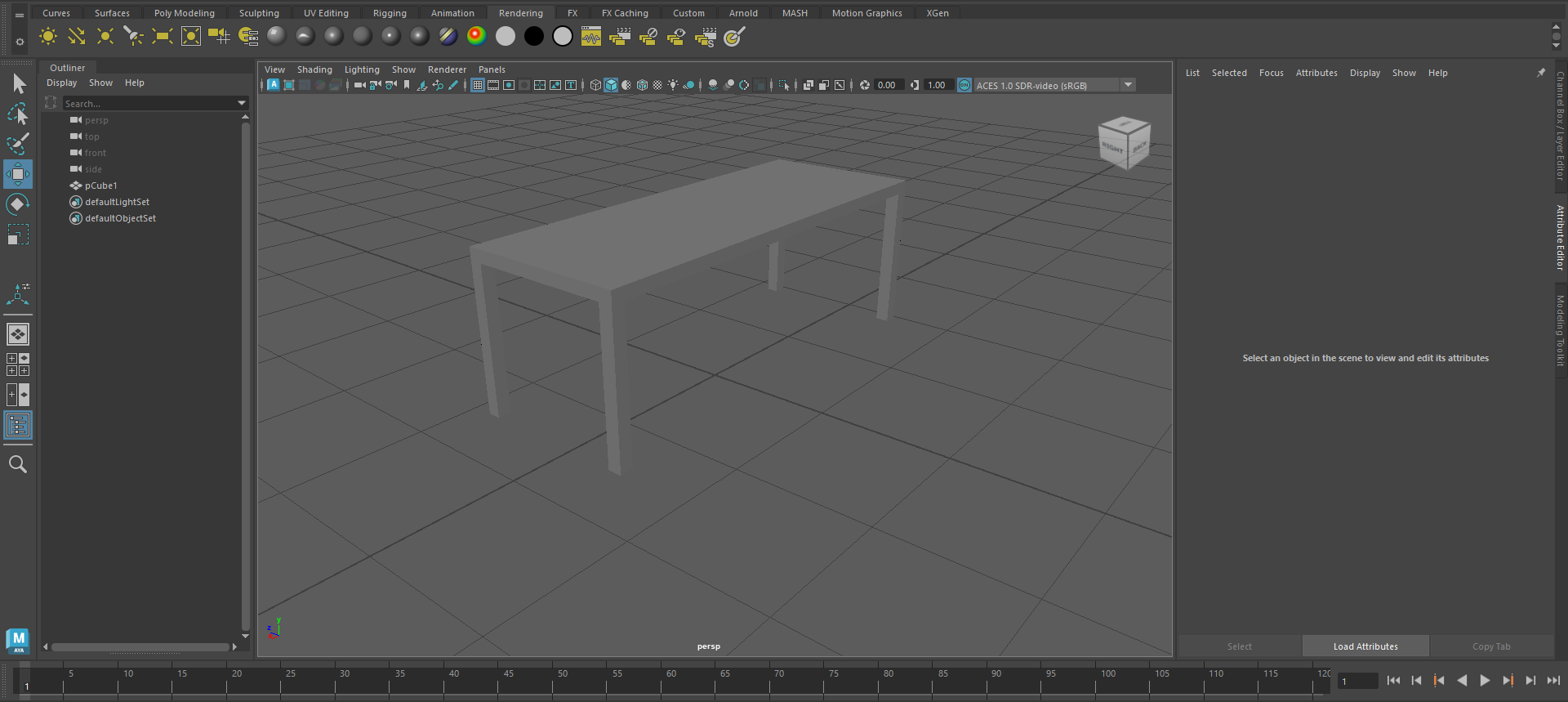The image size is (1568, 702).
Task: Open the Arnold shelf tab
Action: coord(742,13)
